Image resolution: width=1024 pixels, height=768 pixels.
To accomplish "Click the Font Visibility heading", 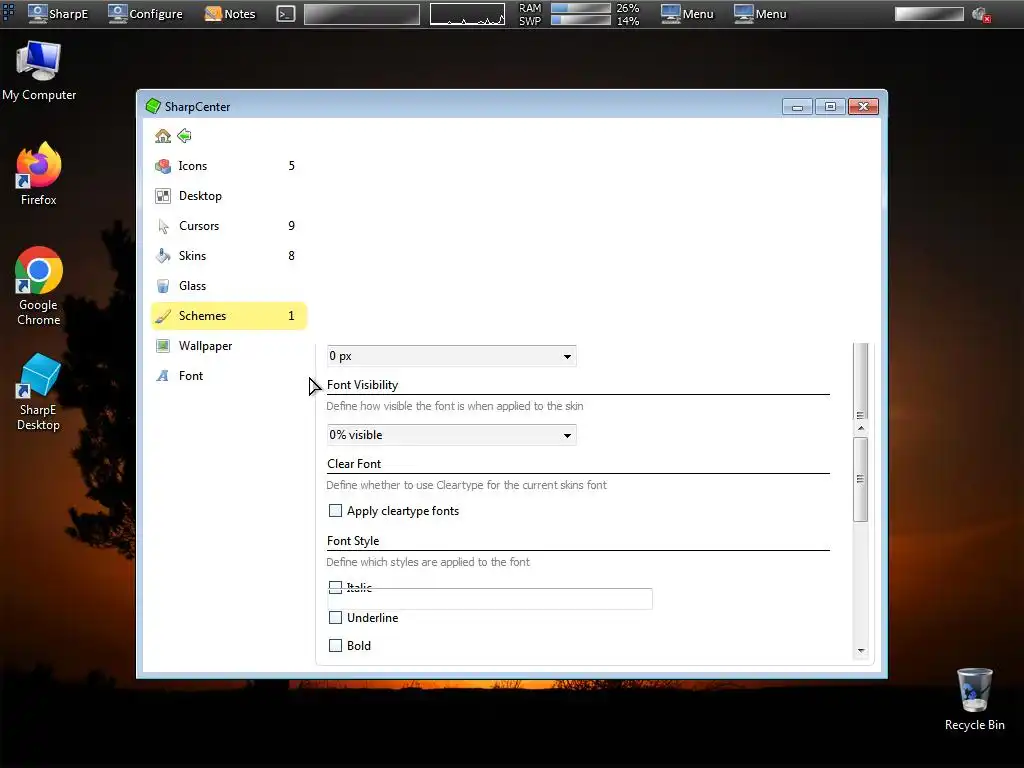I will 362,385.
